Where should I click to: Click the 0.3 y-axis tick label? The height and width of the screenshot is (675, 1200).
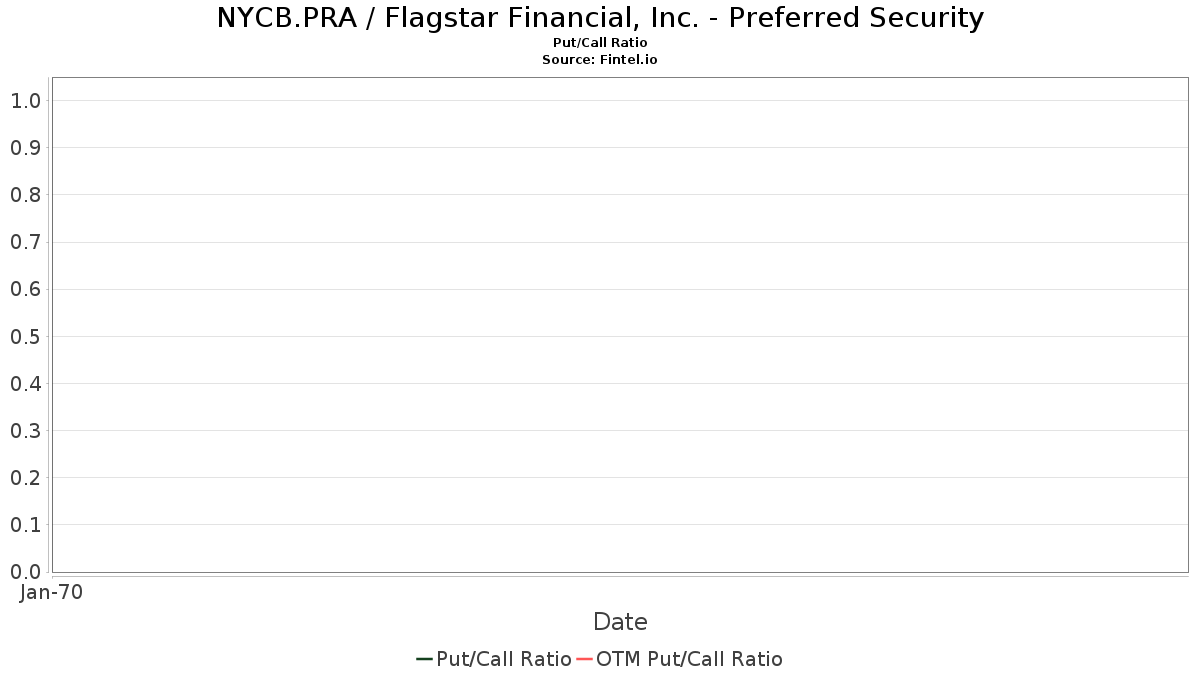tap(26, 430)
